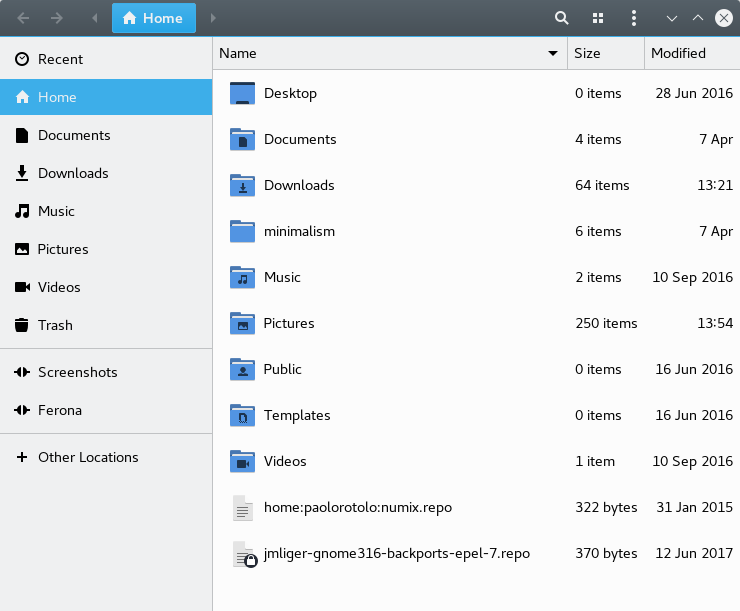Open Other Locations in the sidebar

pyautogui.click(x=88, y=457)
